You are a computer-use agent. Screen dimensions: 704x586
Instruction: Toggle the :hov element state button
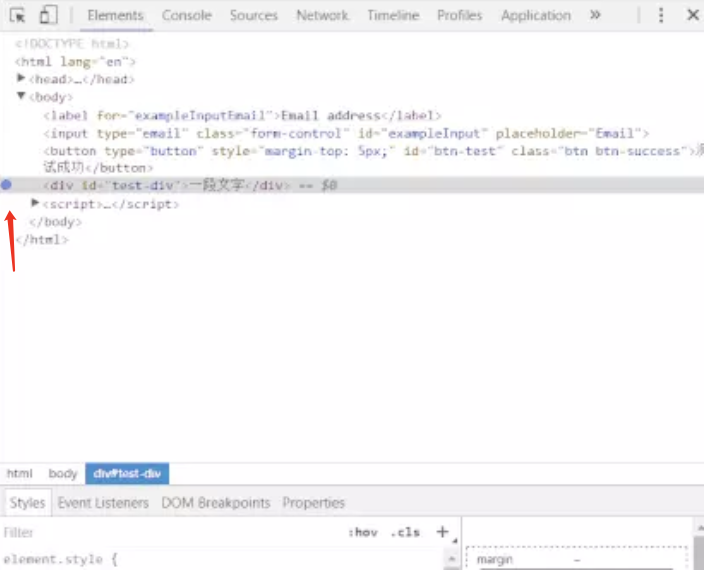pos(363,533)
